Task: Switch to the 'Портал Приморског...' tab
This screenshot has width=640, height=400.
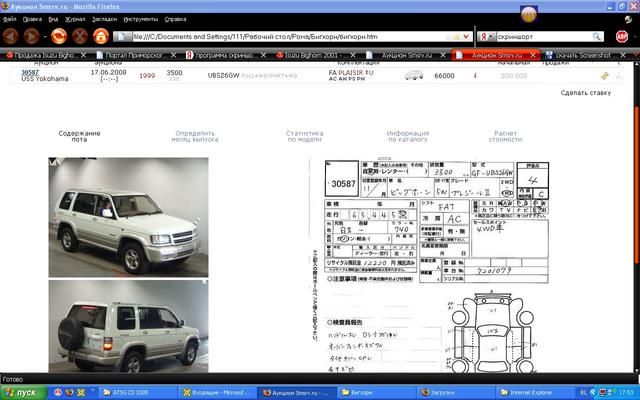Action: coord(134,55)
